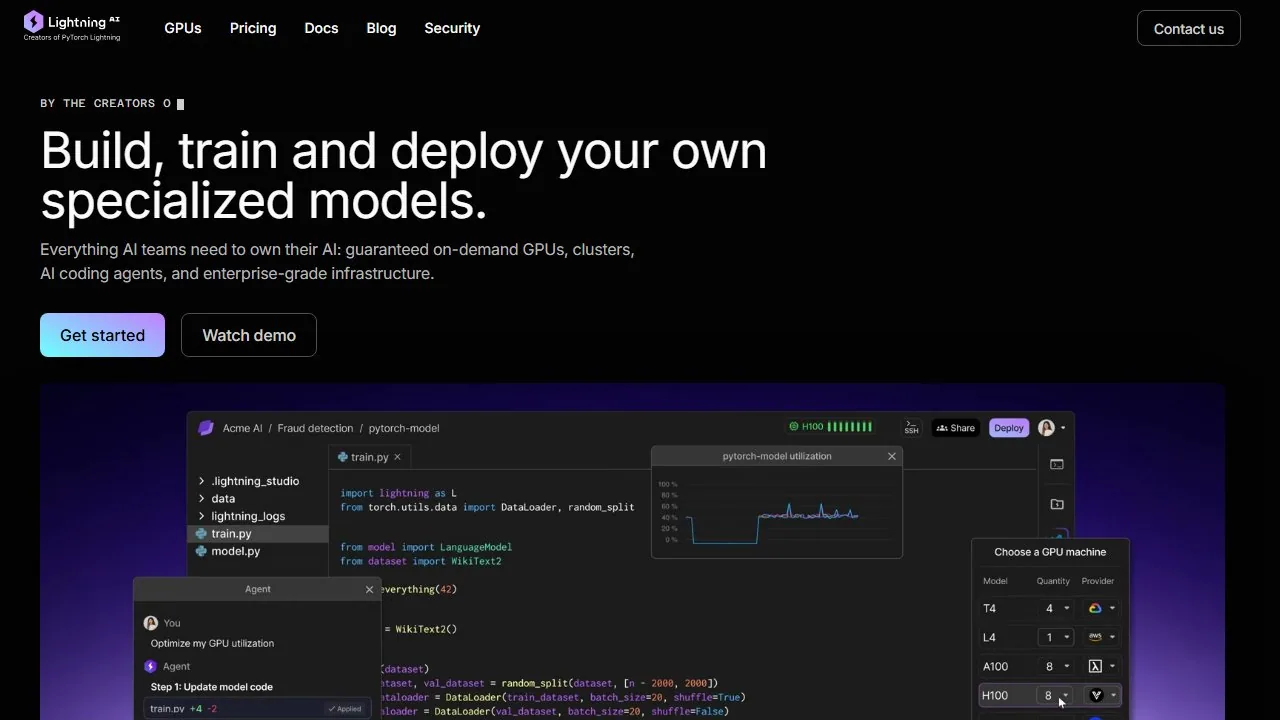Open the A100 quantity dropdown
The image size is (1280, 720).
click(x=1054, y=666)
